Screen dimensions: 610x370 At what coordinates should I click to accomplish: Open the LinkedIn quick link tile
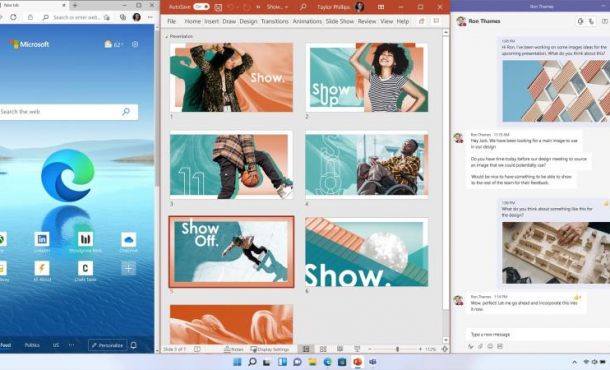(x=42, y=239)
